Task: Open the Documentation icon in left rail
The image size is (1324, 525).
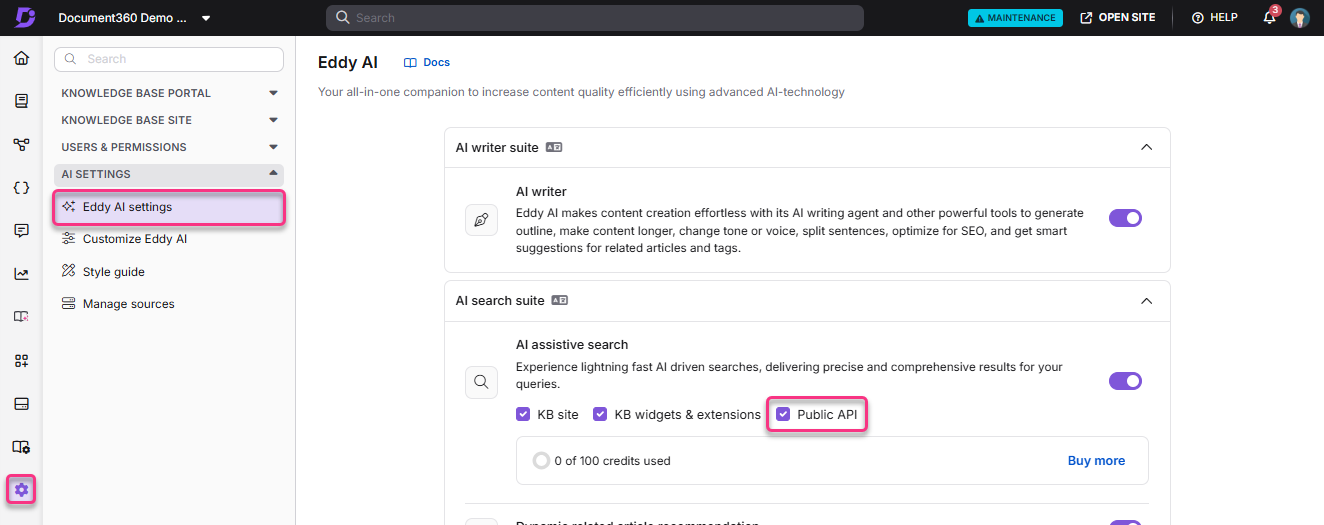Action: click(21, 101)
